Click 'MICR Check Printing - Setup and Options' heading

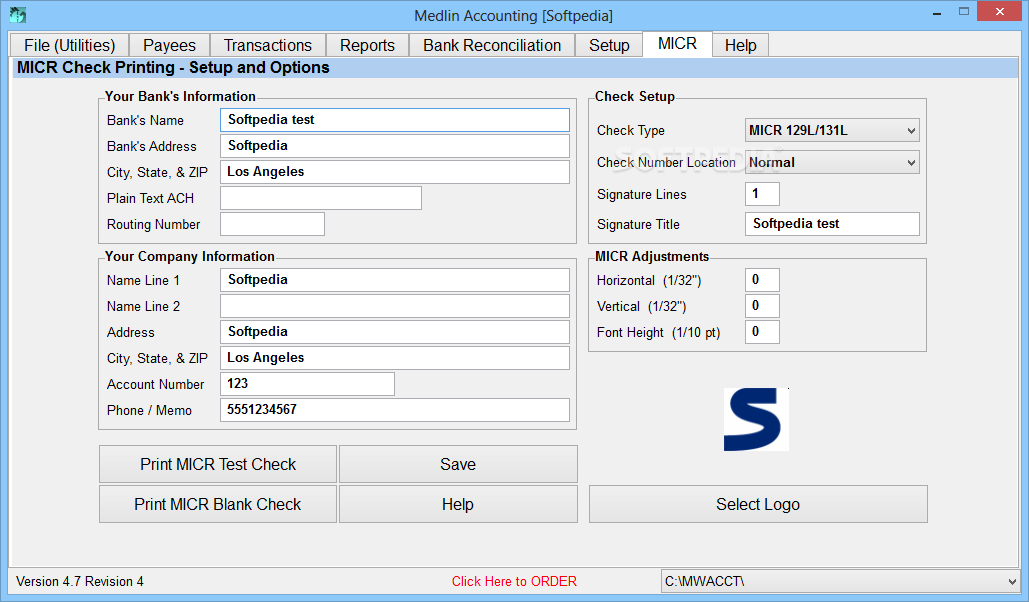(173, 68)
